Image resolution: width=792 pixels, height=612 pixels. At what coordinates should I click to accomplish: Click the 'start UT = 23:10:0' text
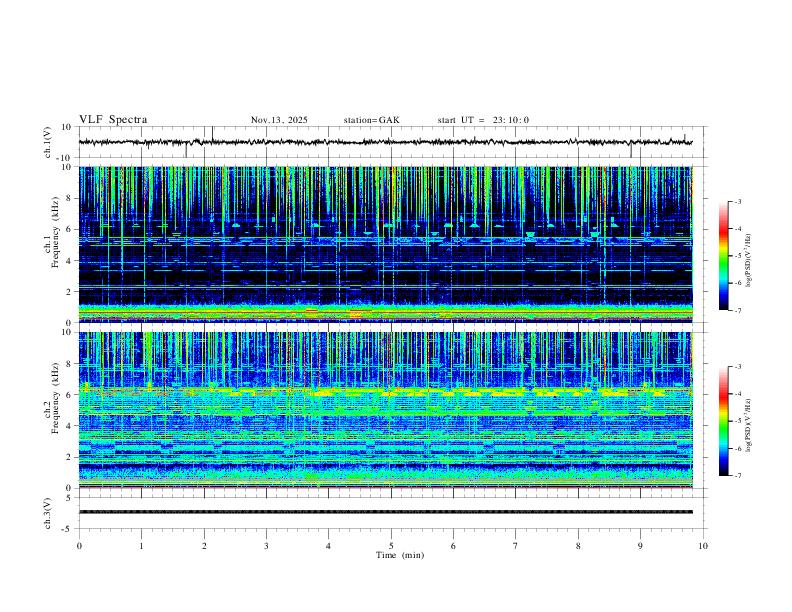click(x=483, y=120)
